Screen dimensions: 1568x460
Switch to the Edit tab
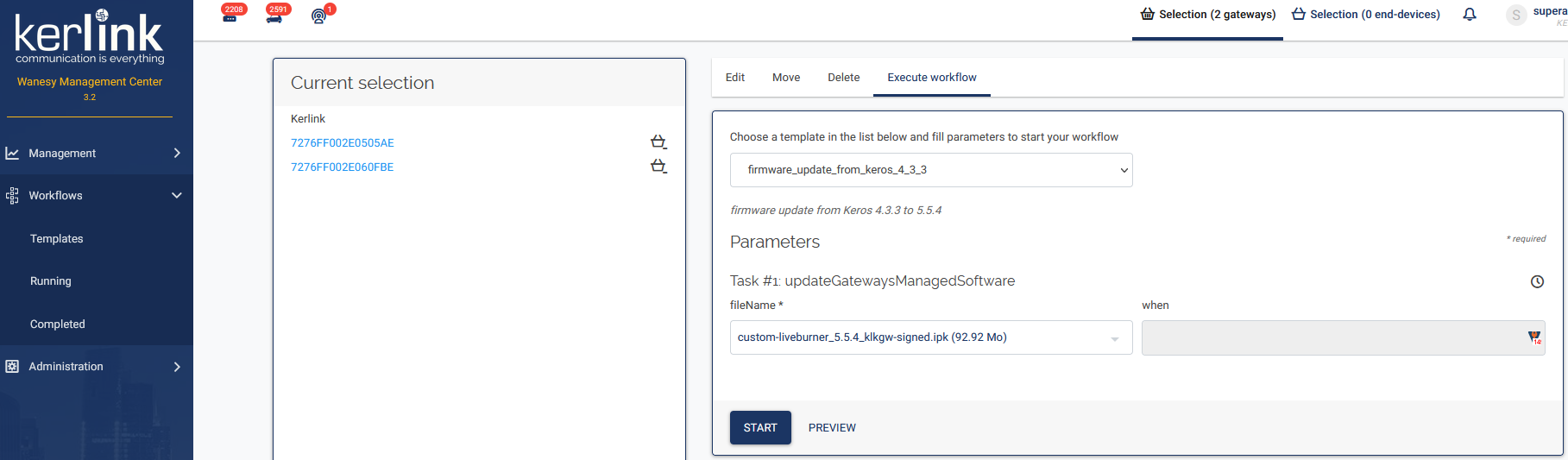click(x=735, y=78)
